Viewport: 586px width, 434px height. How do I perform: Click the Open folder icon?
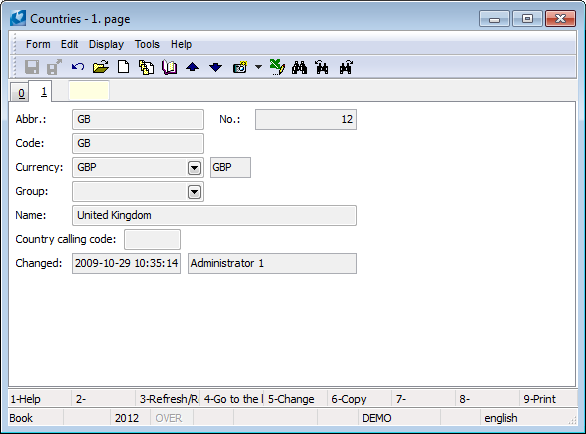101,67
